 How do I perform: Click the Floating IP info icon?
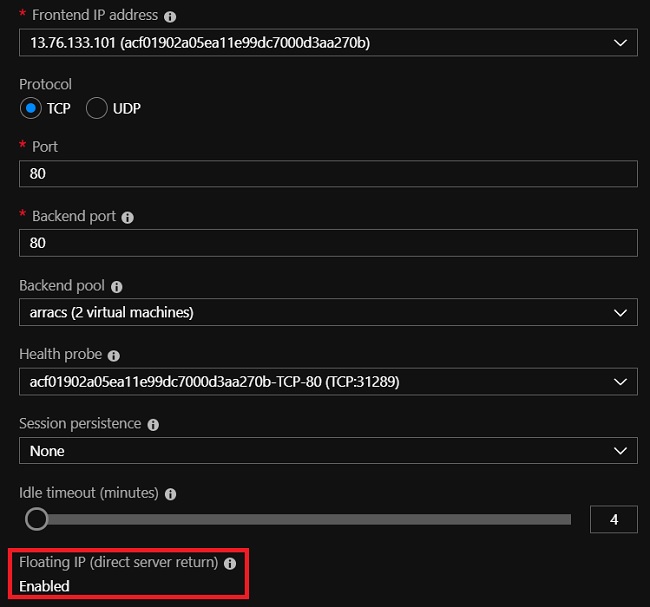coord(230,563)
